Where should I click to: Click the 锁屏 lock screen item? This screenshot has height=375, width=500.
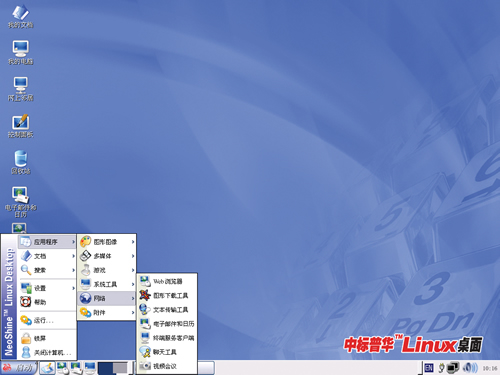(47, 338)
